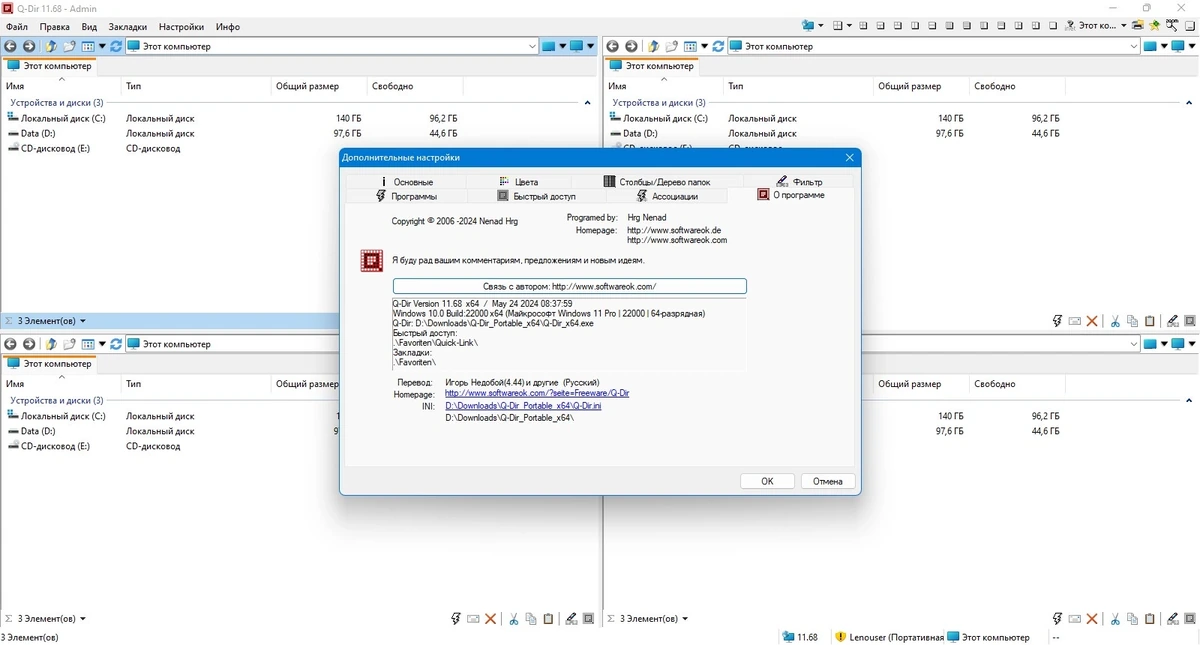Go back in top-left pane navigation
The image size is (1200, 645).
pyautogui.click(x=10, y=46)
